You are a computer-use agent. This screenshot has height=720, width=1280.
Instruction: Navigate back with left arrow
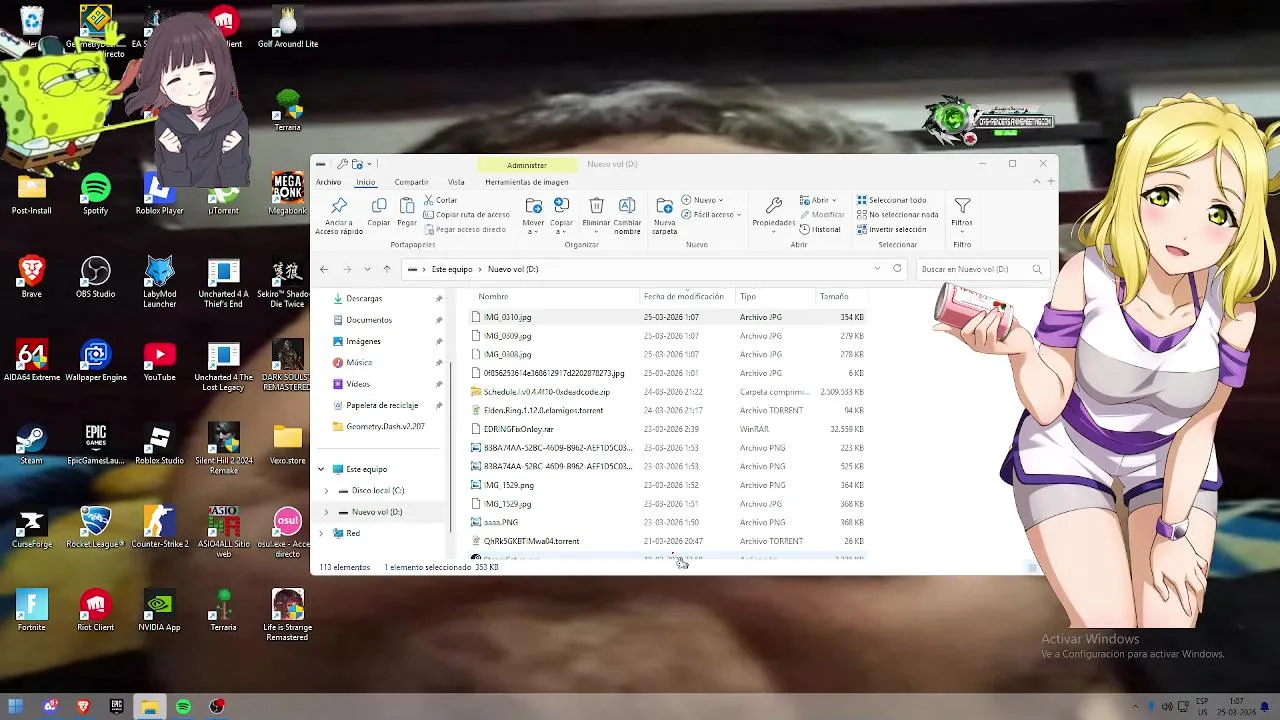click(x=324, y=269)
